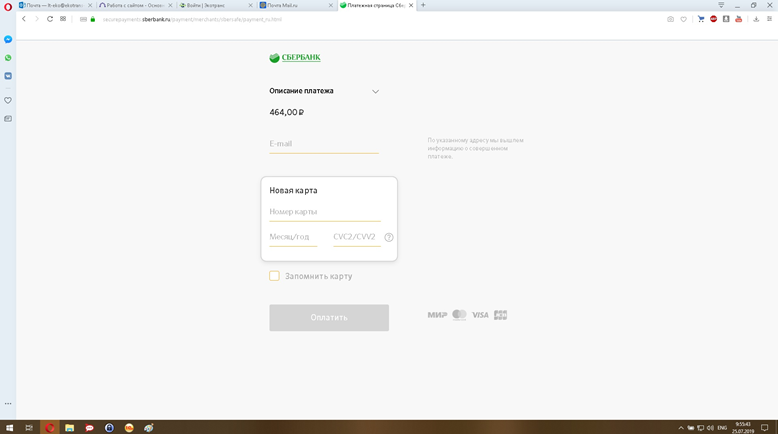Open bookmarks heart in Opera sidebar
Viewport: 780px width, 434px height.
tap(8, 101)
